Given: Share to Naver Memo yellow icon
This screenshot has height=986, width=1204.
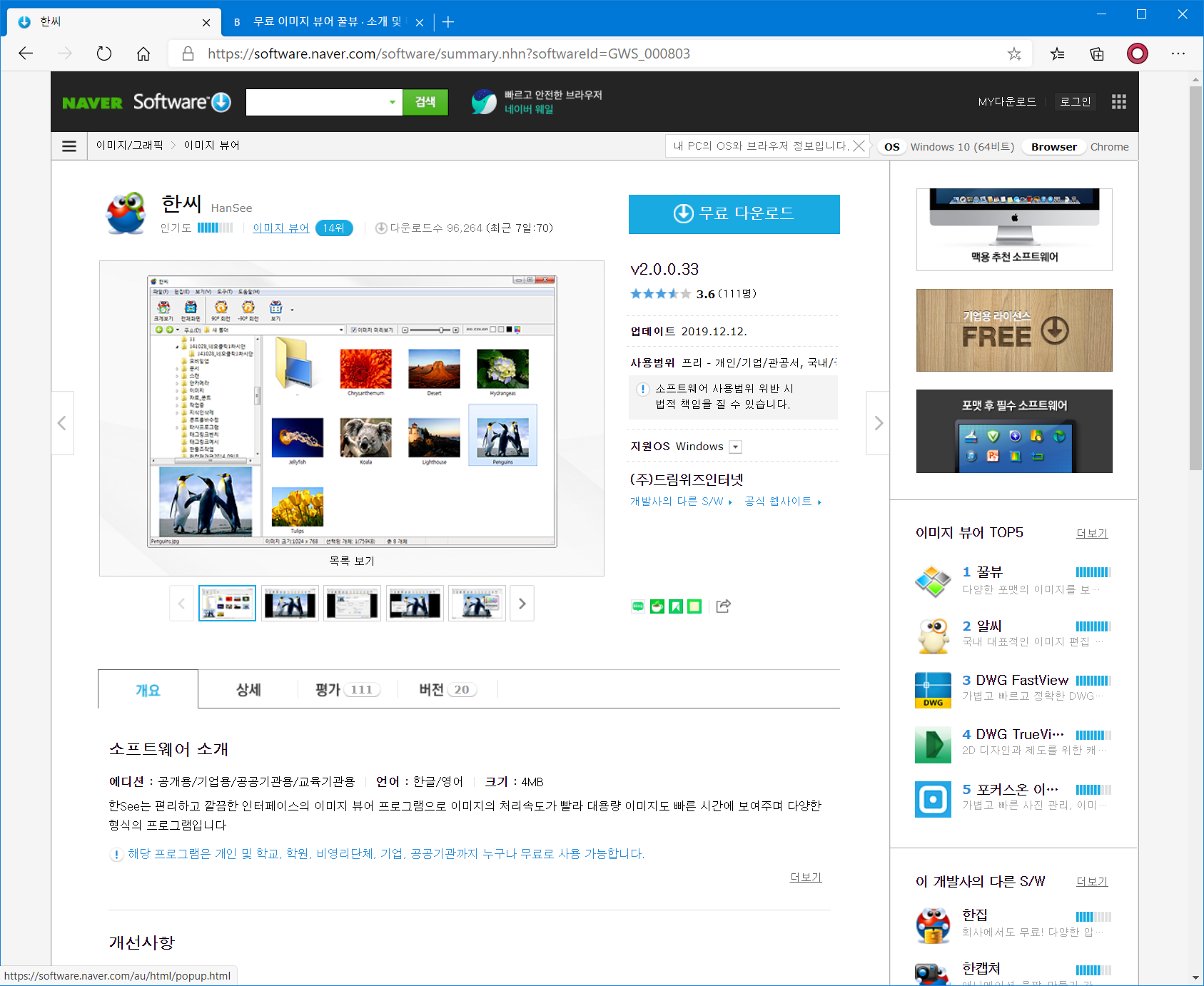Looking at the screenshot, I should [694, 606].
